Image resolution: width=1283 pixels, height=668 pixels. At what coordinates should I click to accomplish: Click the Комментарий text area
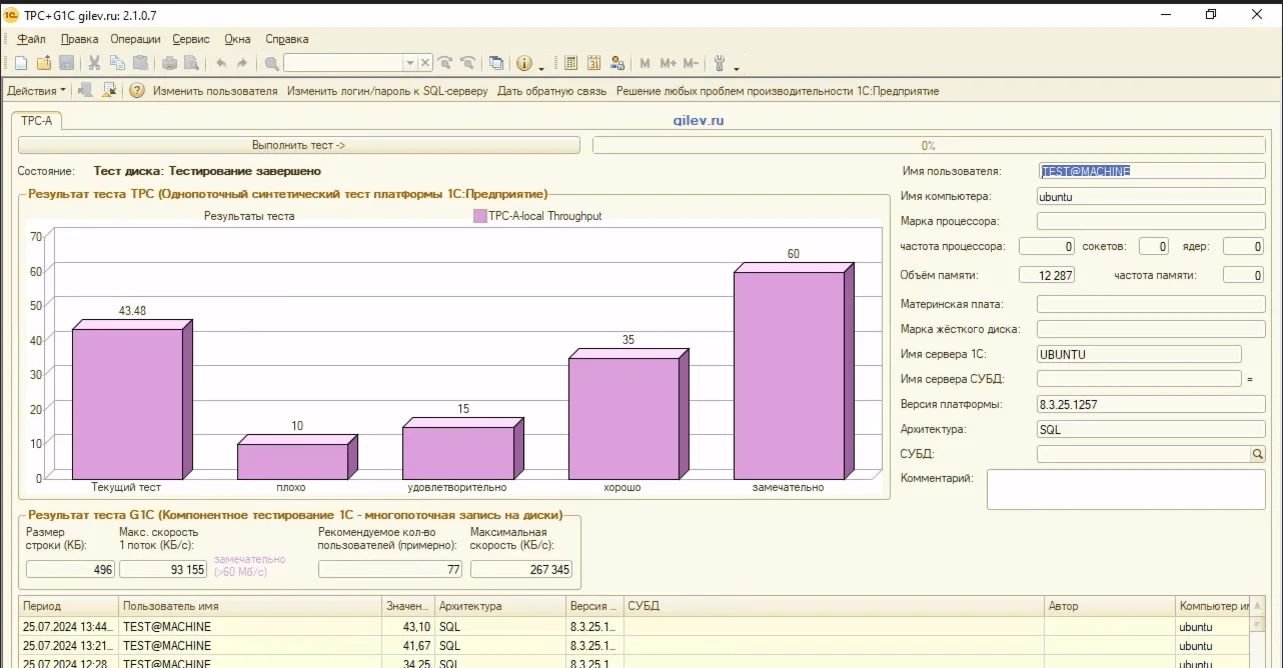(x=1126, y=489)
